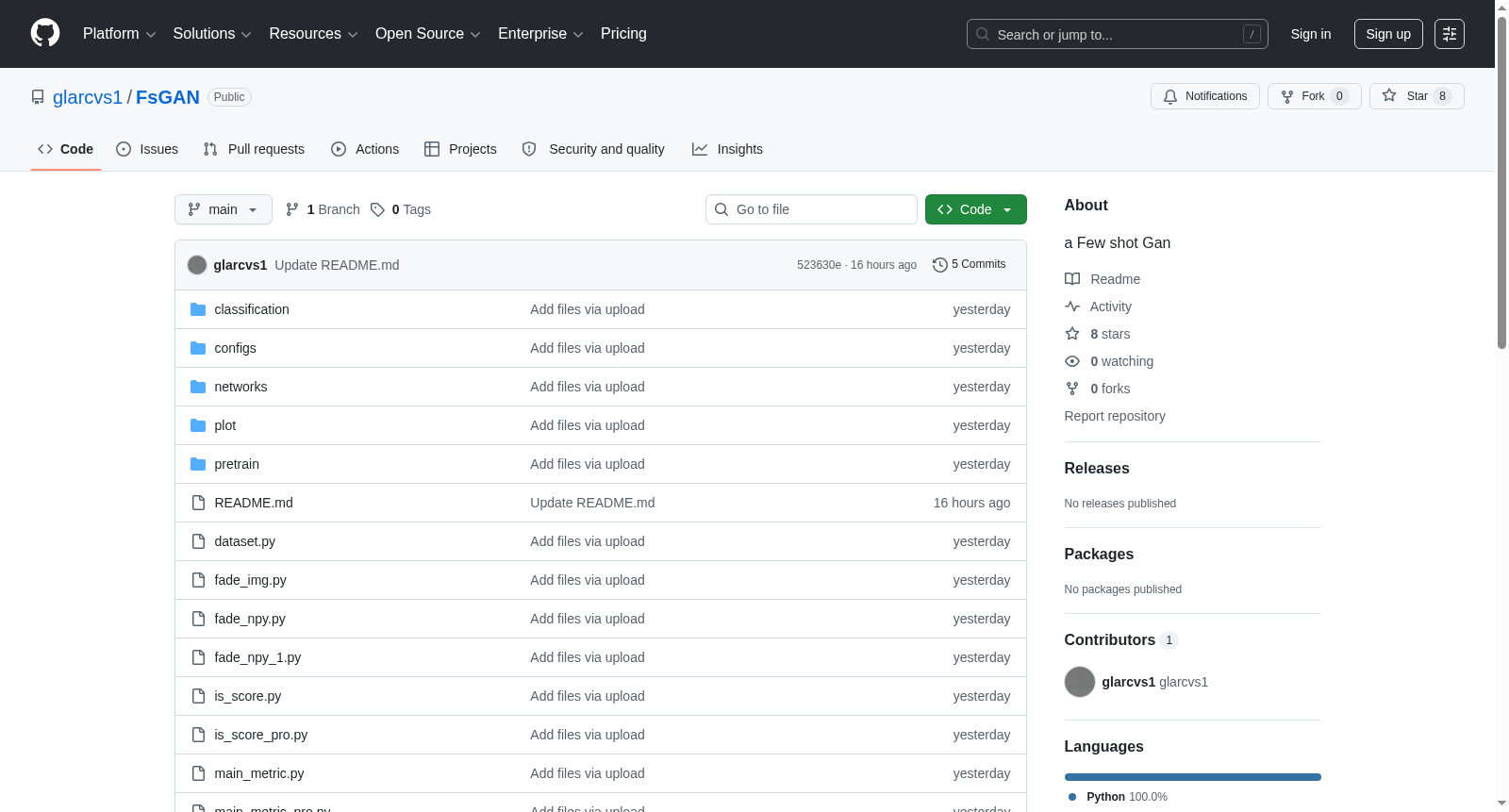This screenshot has height=812, width=1509.
Task: Expand the Enterprise menu
Action: point(540,34)
